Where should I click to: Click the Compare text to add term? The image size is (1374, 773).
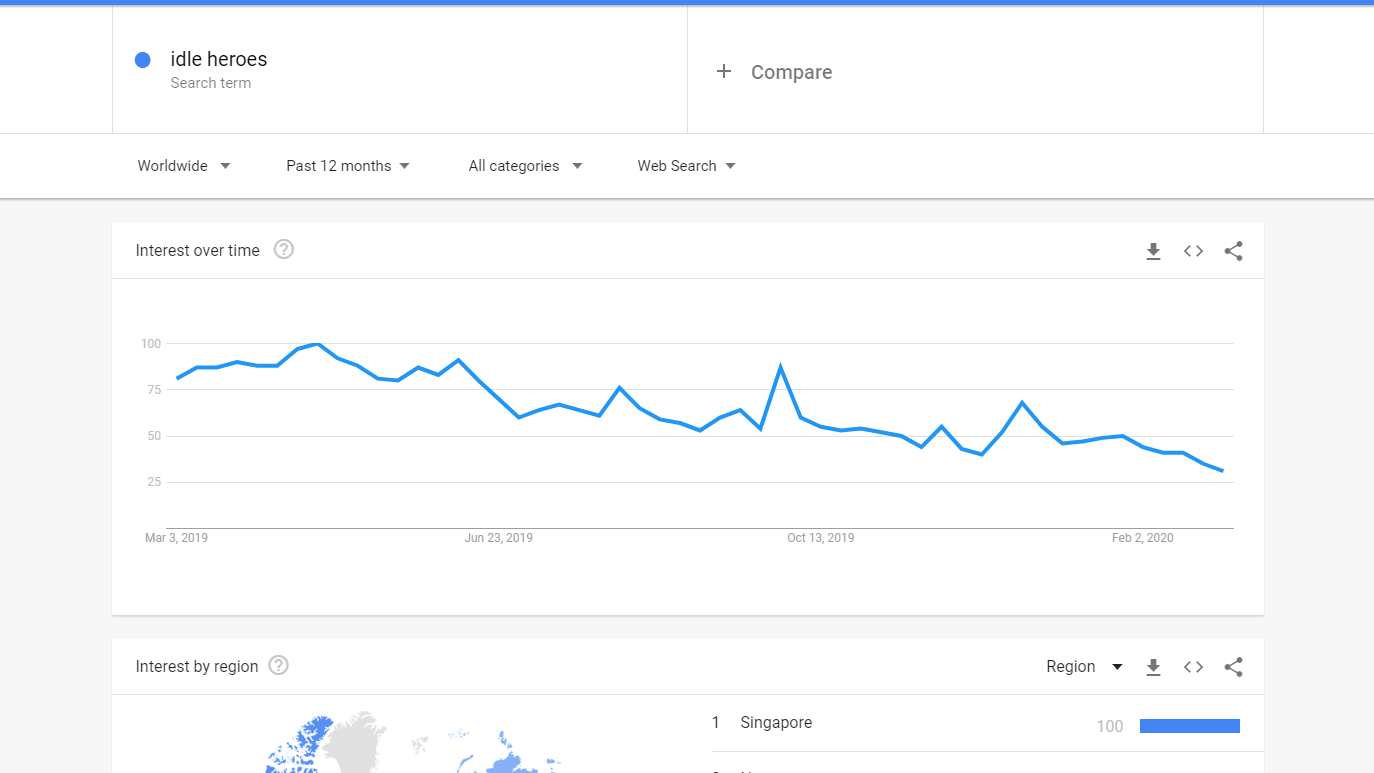[x=791, y=72]
